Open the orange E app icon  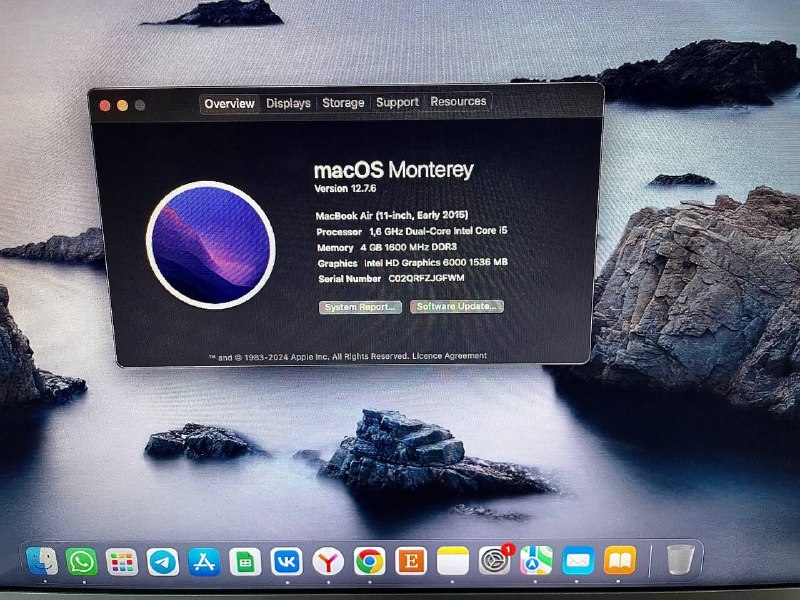(x=410, y=562)
